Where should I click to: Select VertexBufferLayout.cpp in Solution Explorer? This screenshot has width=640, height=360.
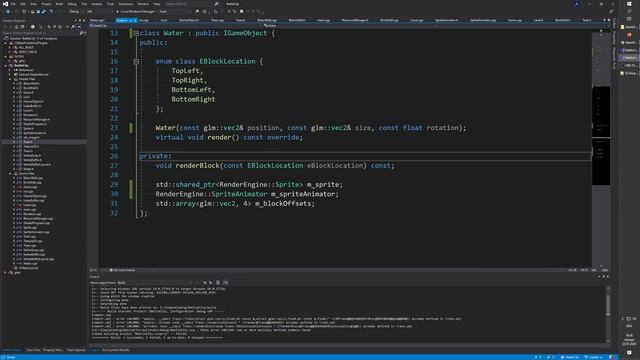[39, 259]
